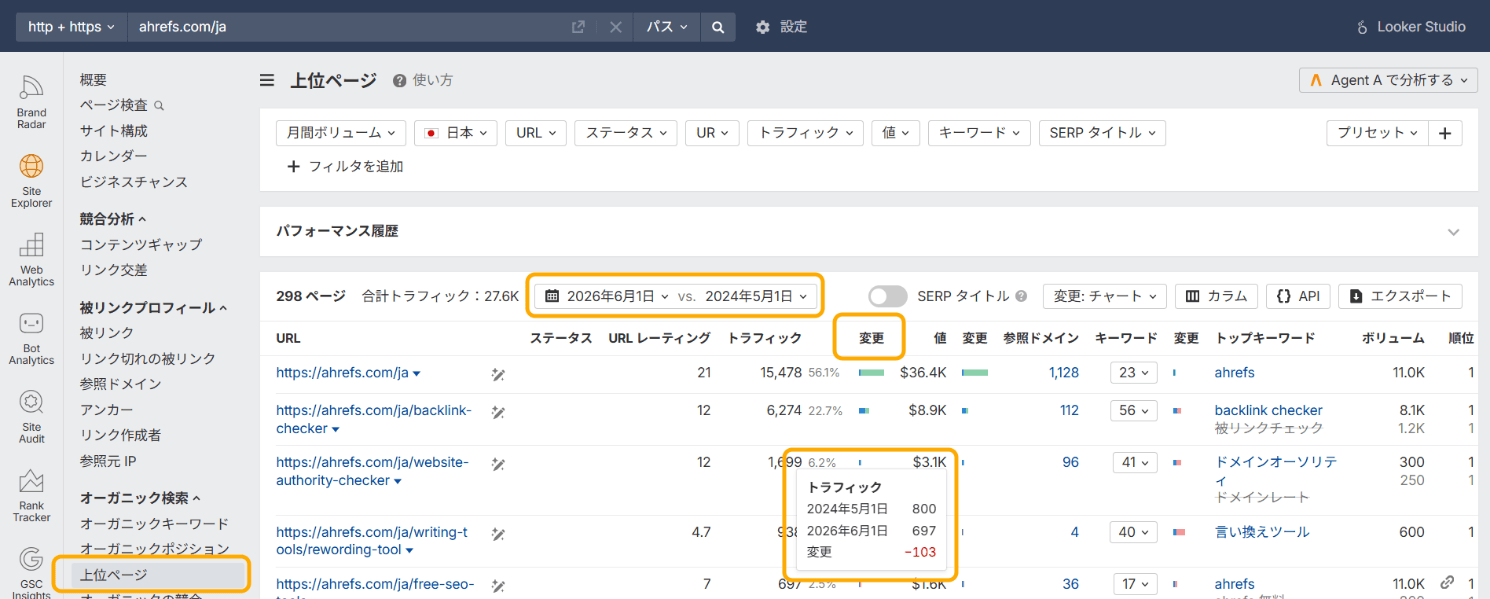Open https://ahrefs.com/ja URL link
Screen dimensions: 1490x599
point(342,373)
